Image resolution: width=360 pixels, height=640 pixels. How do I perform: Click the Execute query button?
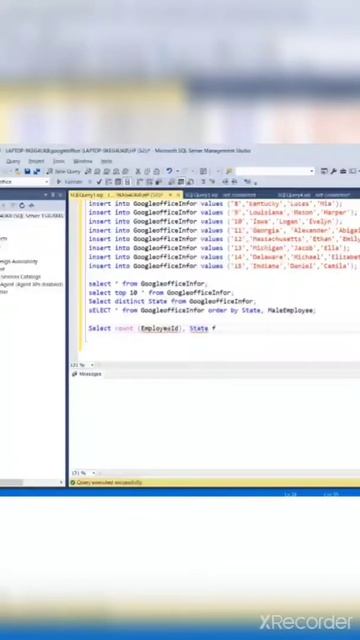pos(69,182)
